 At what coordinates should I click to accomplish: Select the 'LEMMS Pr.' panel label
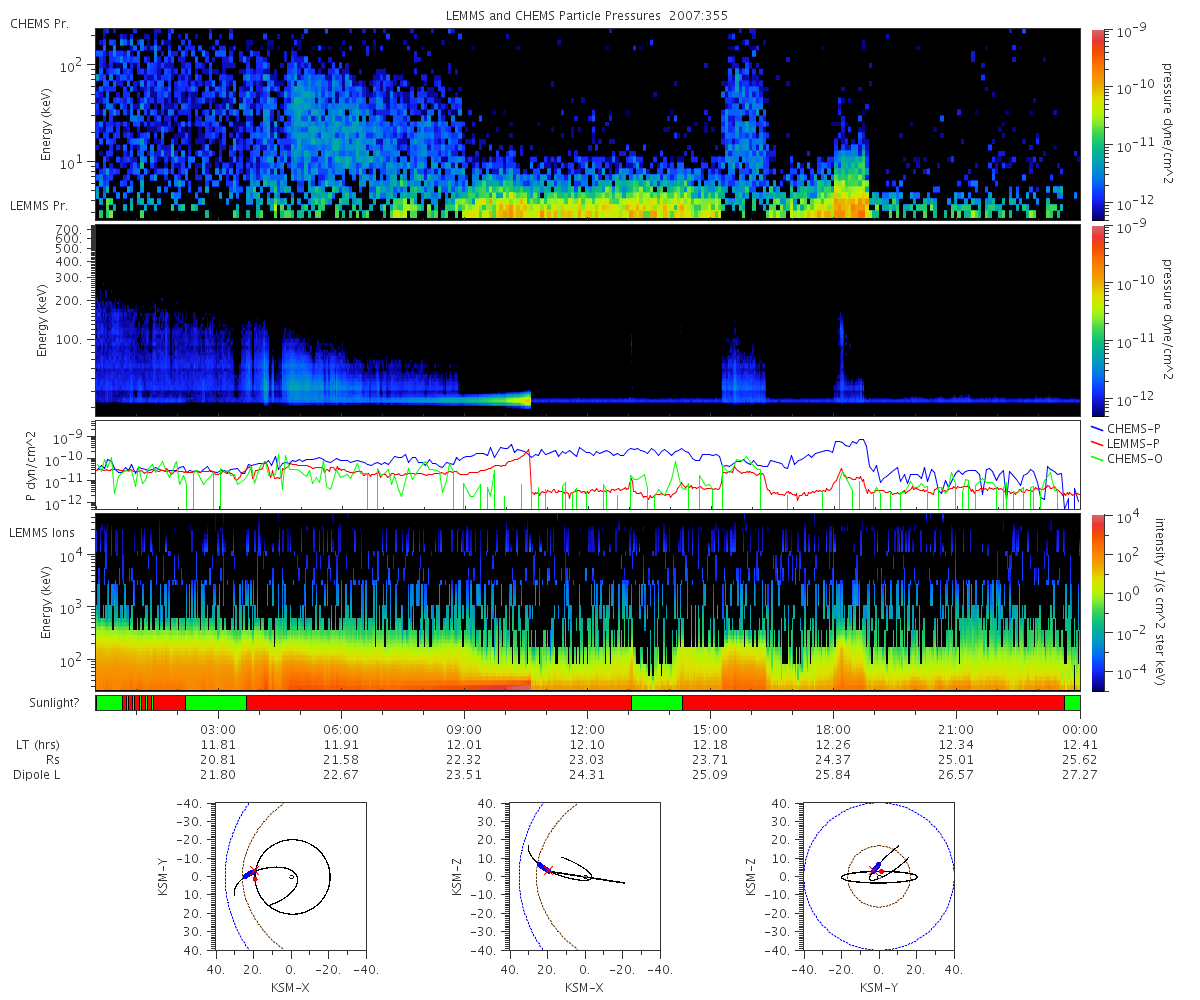tap(39, 206)
